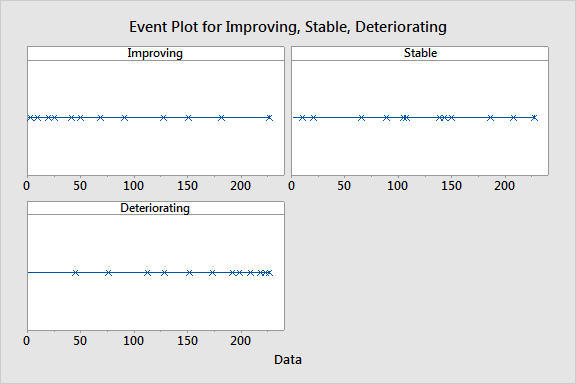Screen dimensions: 576x384
Task: Click the 100 tick label under Improving panel
Action: (133, 186)
